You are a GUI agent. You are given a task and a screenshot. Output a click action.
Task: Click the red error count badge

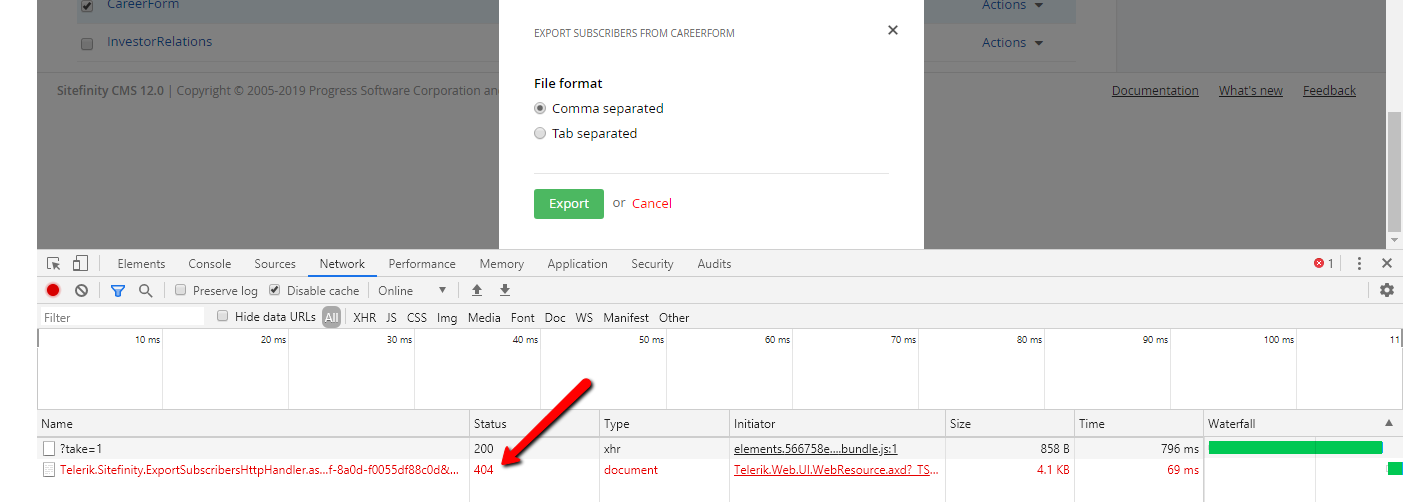coord(1324,264)
